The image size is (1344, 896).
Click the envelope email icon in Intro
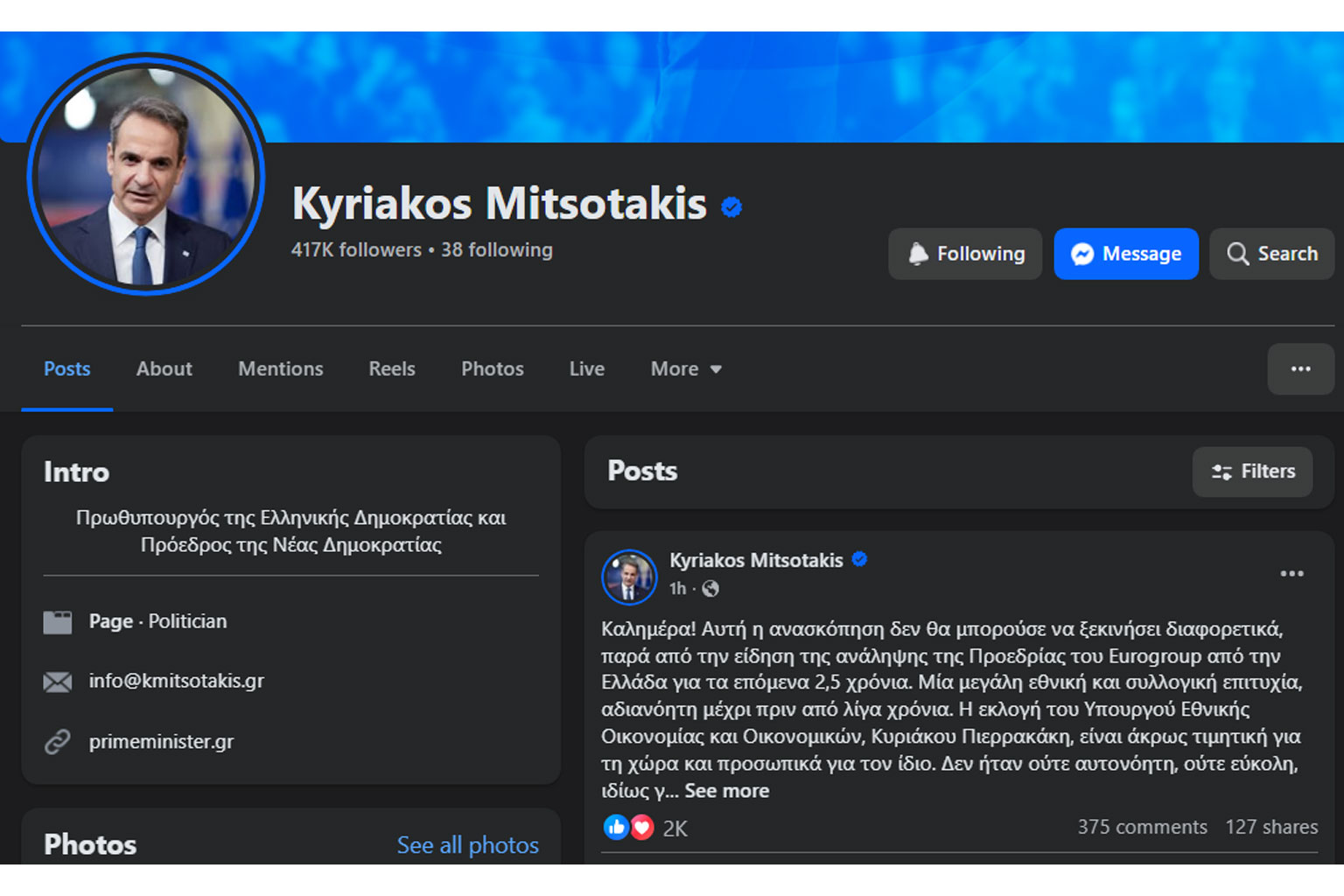coord(58,682)
